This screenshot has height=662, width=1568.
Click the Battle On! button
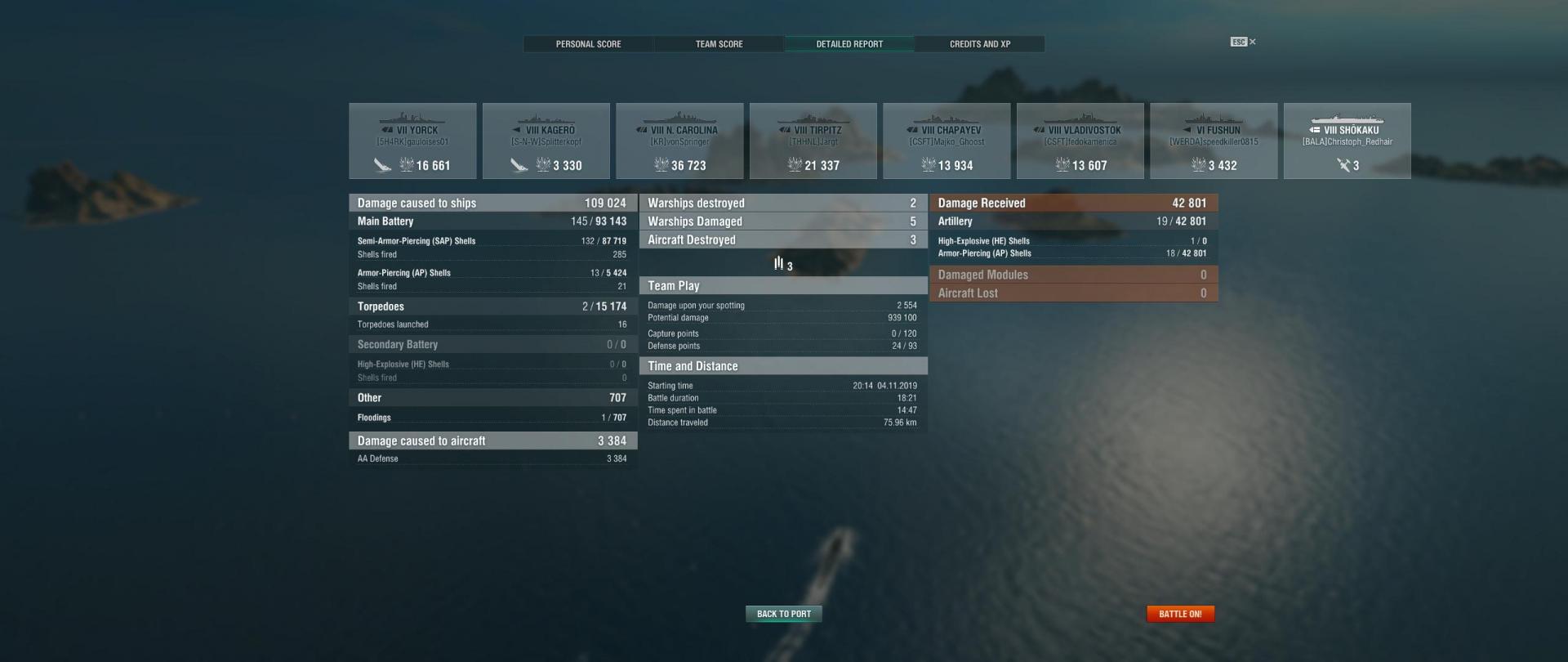tap(1180, 614)
